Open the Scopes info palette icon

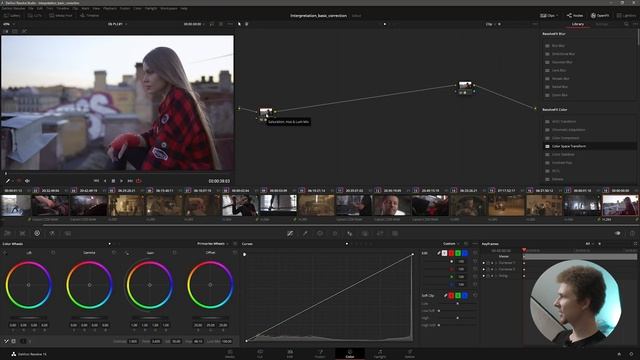pyautogui.click(x=632, y=233)
